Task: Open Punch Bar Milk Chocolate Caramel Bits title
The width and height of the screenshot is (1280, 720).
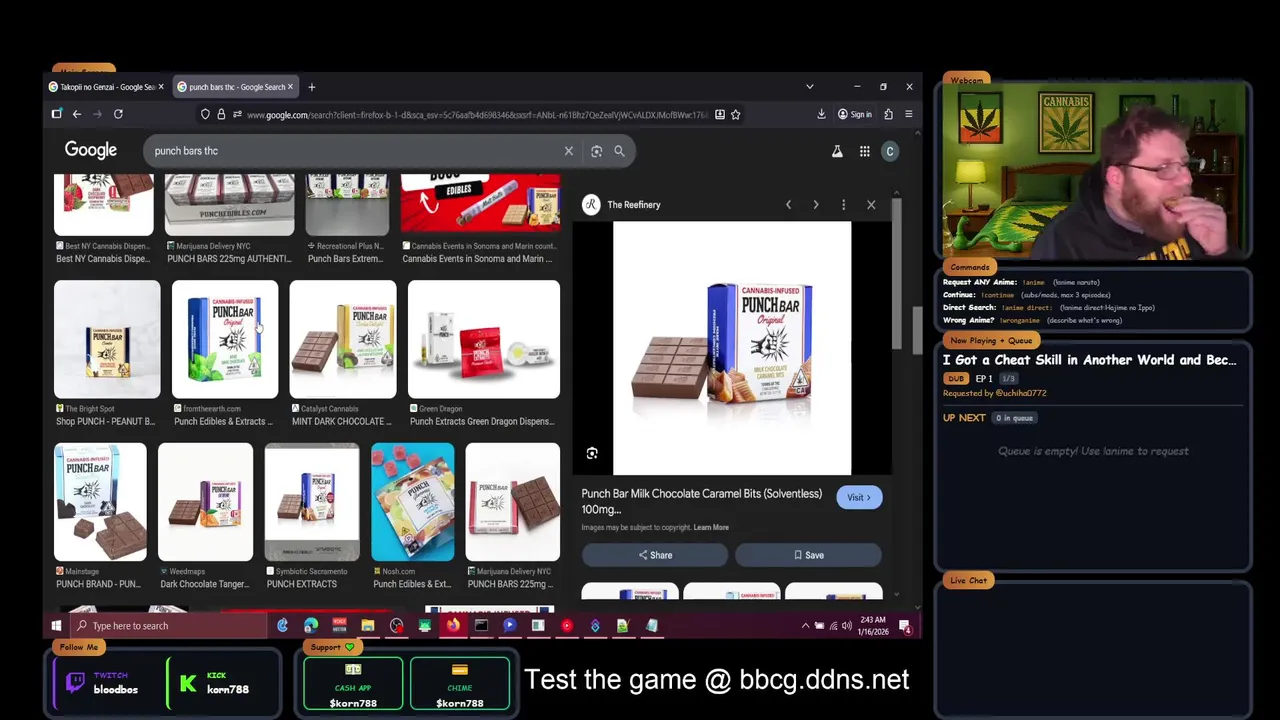Action: [702, 501]
